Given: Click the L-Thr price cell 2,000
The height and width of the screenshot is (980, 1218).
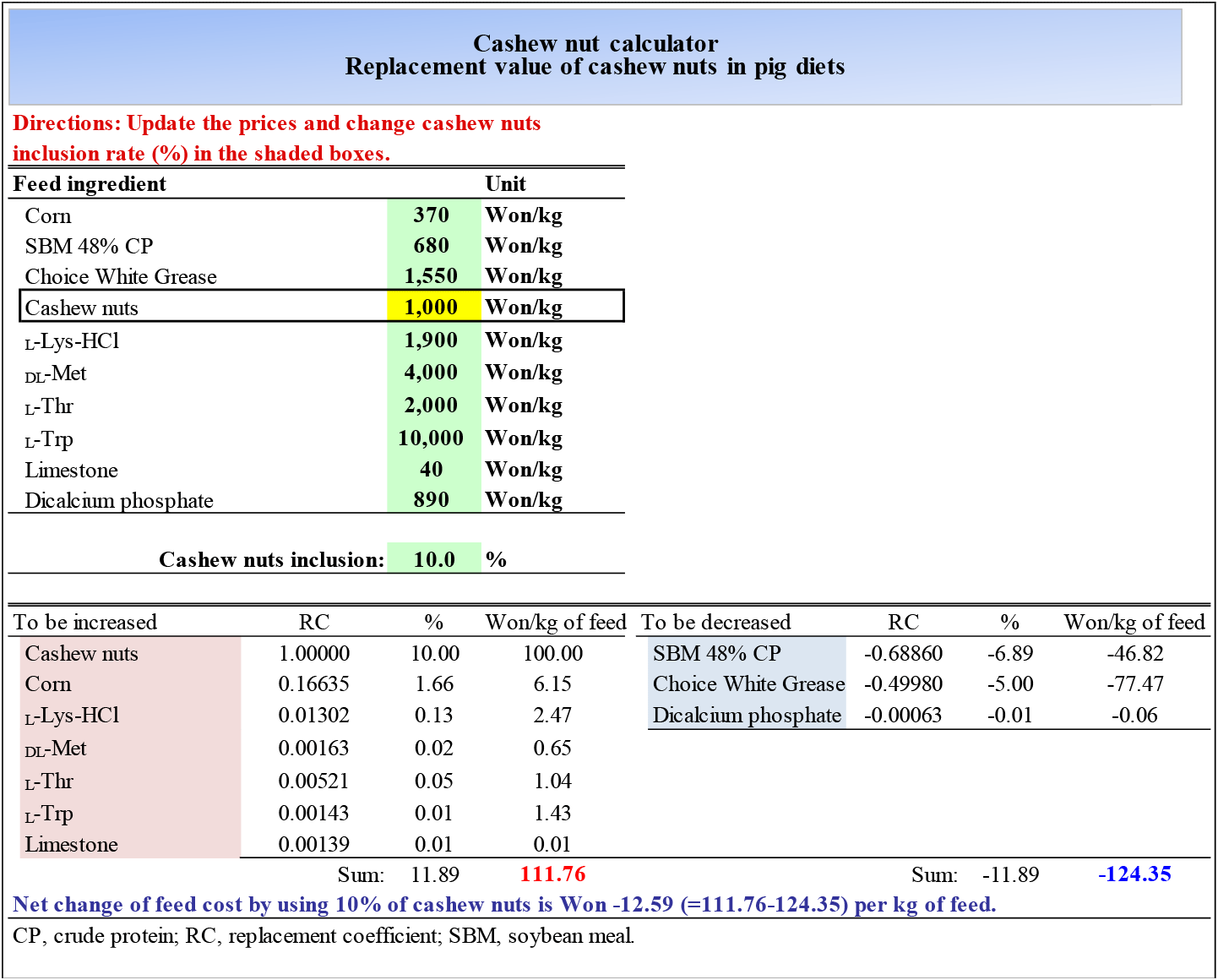Looking at the screenshot, I should tap(432, 406).
